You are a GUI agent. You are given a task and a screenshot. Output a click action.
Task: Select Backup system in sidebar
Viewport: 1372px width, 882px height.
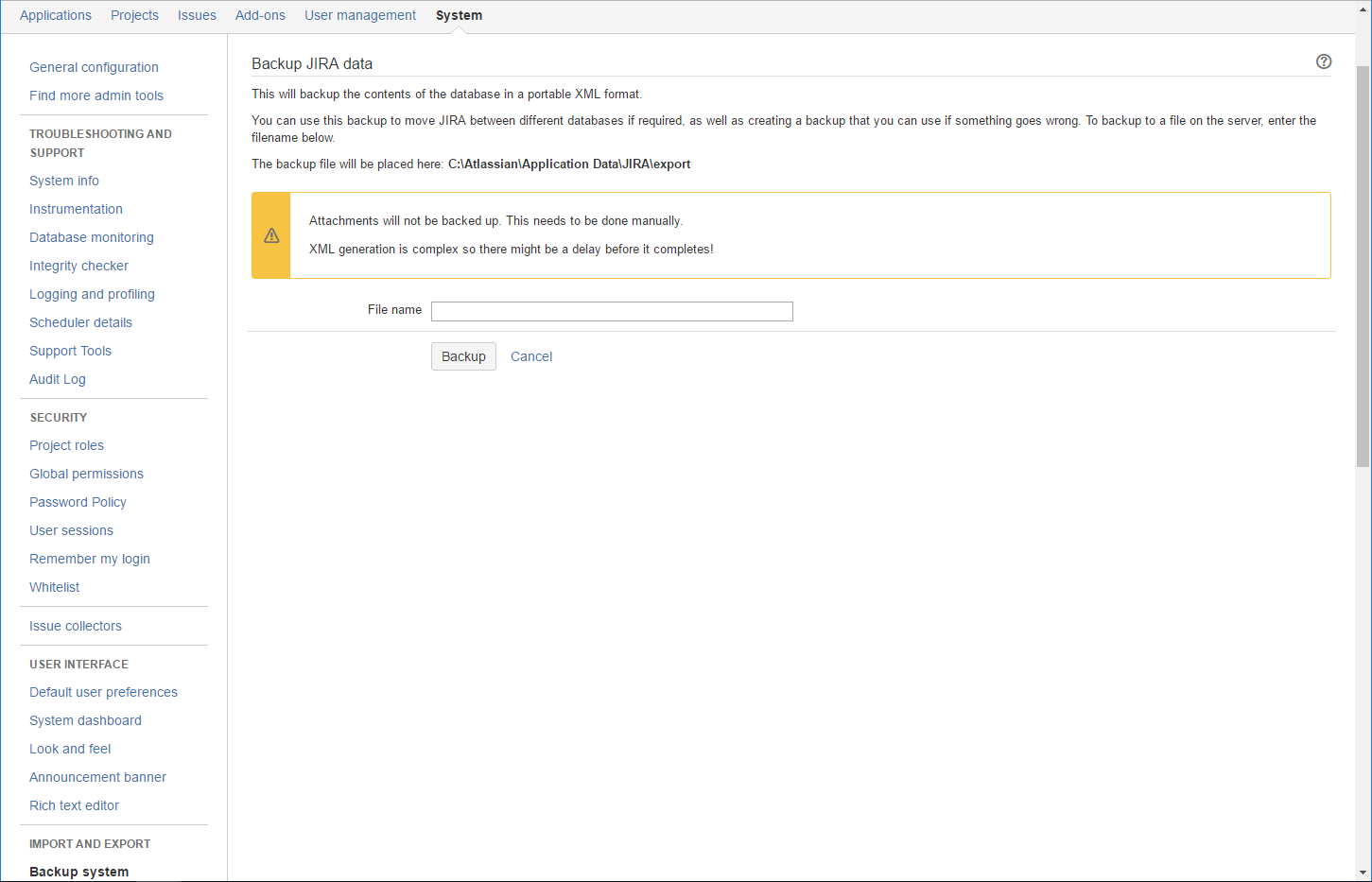coord(78,872)
